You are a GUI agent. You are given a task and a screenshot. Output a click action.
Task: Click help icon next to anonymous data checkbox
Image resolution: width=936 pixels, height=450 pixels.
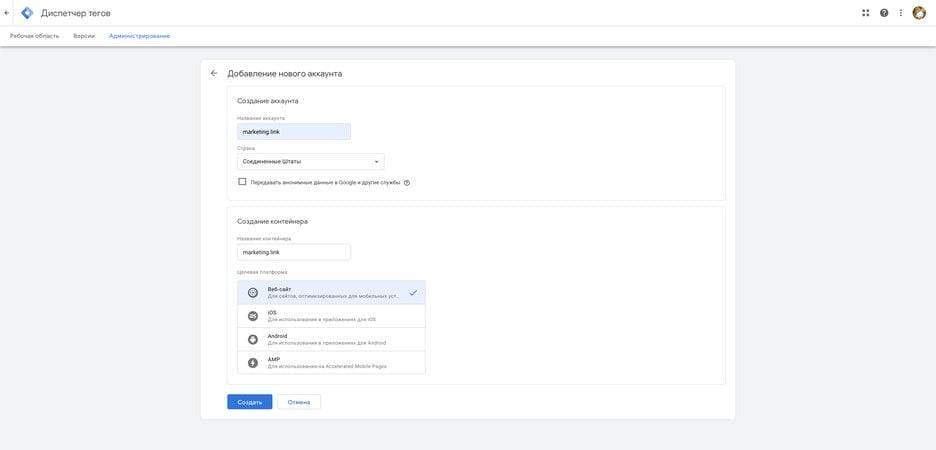tap(407, 183)
